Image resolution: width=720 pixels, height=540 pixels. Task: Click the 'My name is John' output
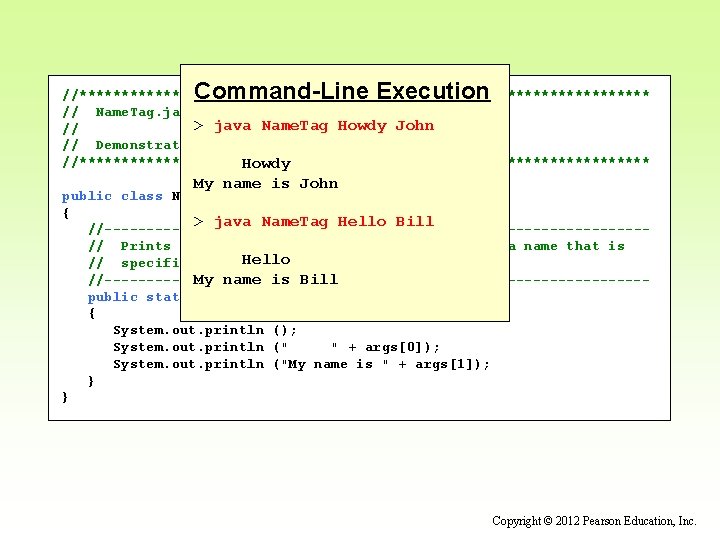click(265, 184)
